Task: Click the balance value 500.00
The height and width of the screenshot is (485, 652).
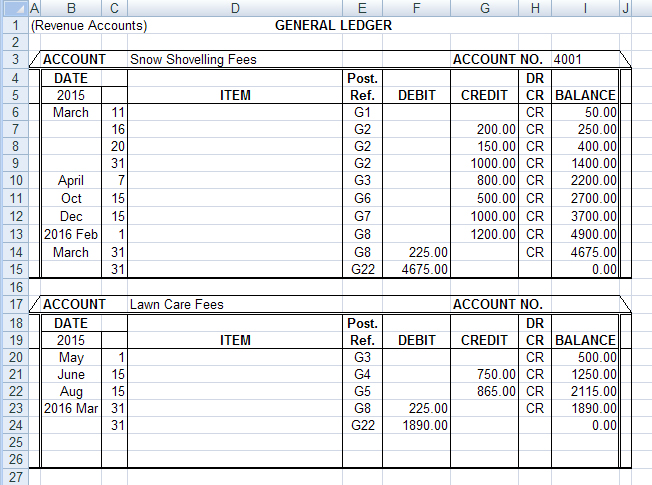Action: (x=597, y=357)
